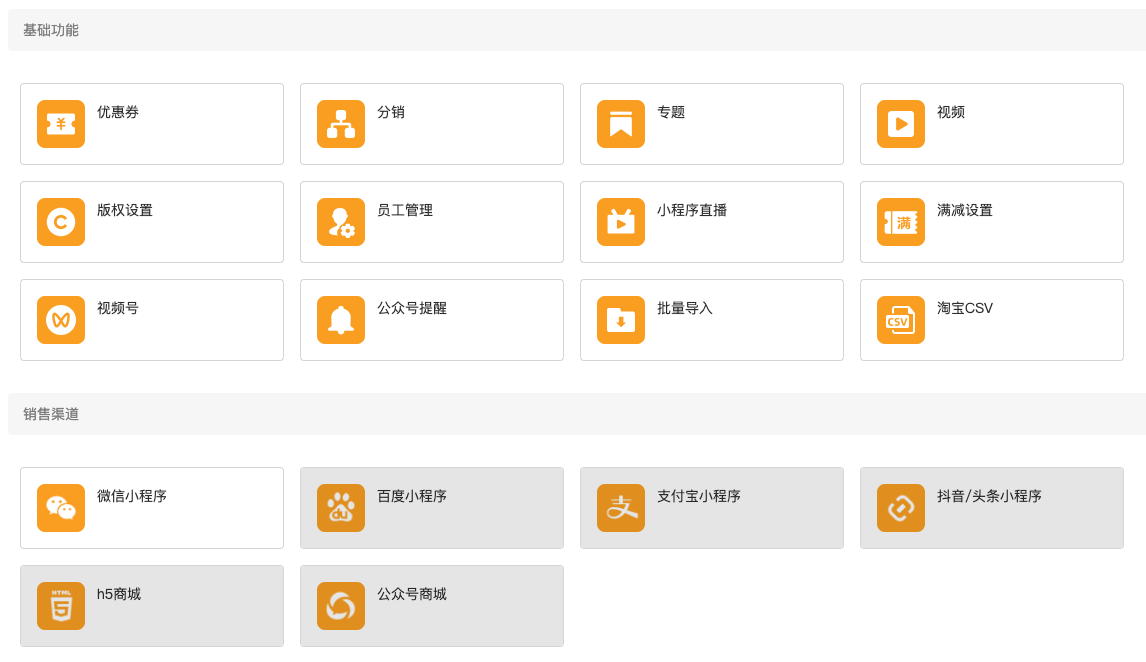
Task: Open the batch import (批量导入) folder icon
Action: 621,320
